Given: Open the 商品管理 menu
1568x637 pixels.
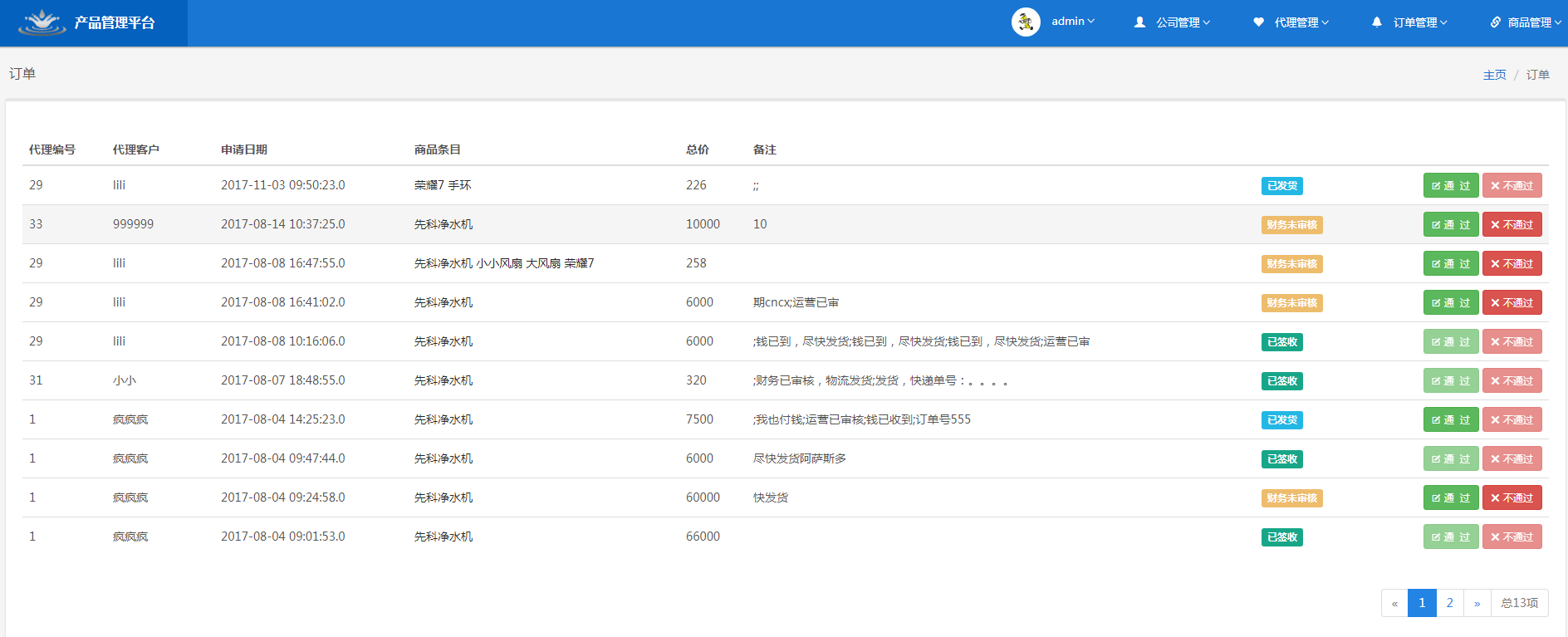Looking at the screenshot, I should coord(1534,22).
